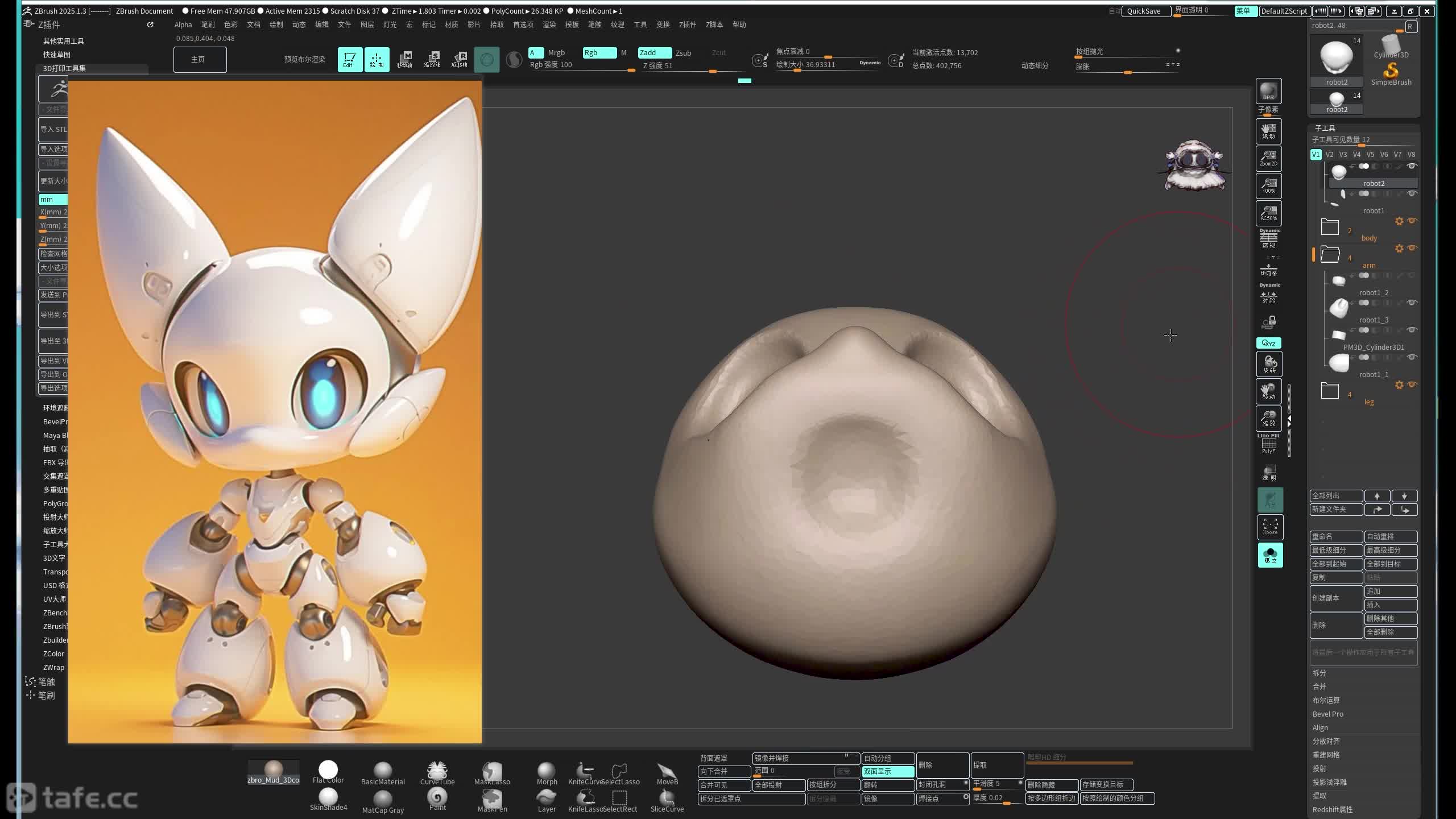Click the Home (主页) button
Screen dimensions: 1456x819
coord(200,59)
